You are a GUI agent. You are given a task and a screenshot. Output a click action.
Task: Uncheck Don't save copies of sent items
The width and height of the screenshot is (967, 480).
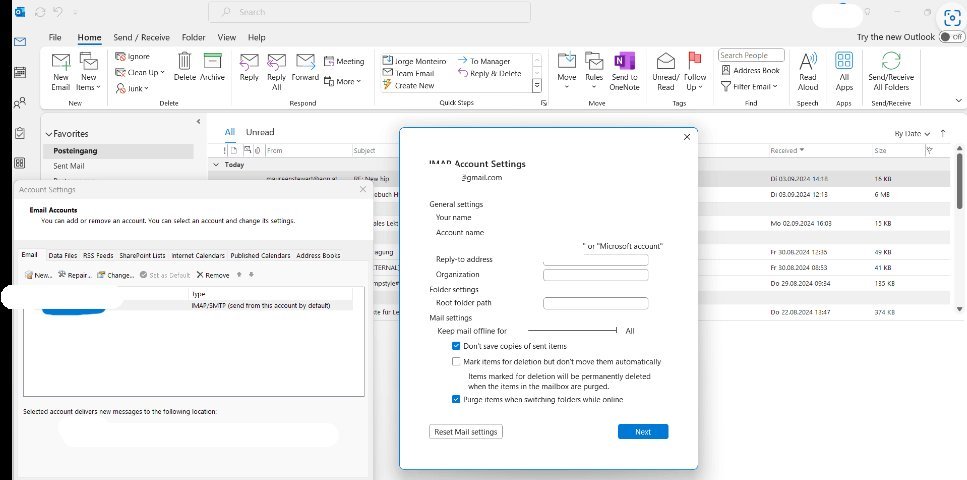point(456,346)
